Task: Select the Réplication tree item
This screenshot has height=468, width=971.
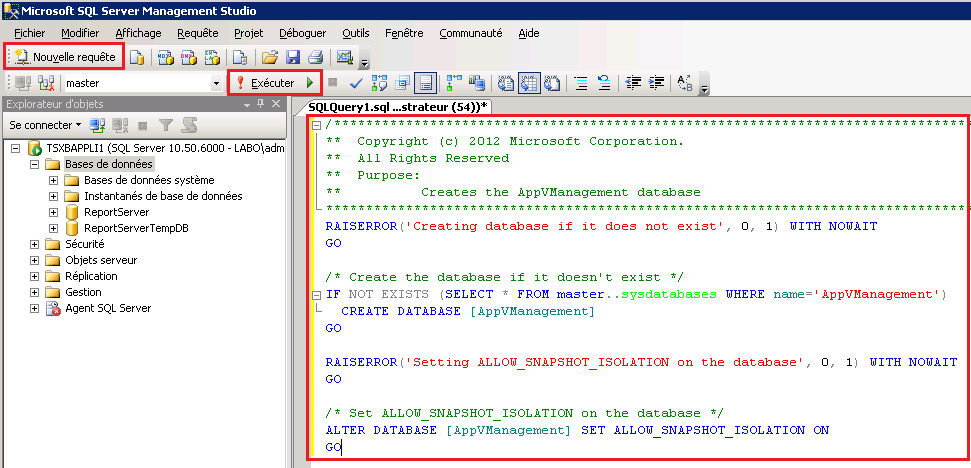Action: [91, 276]
